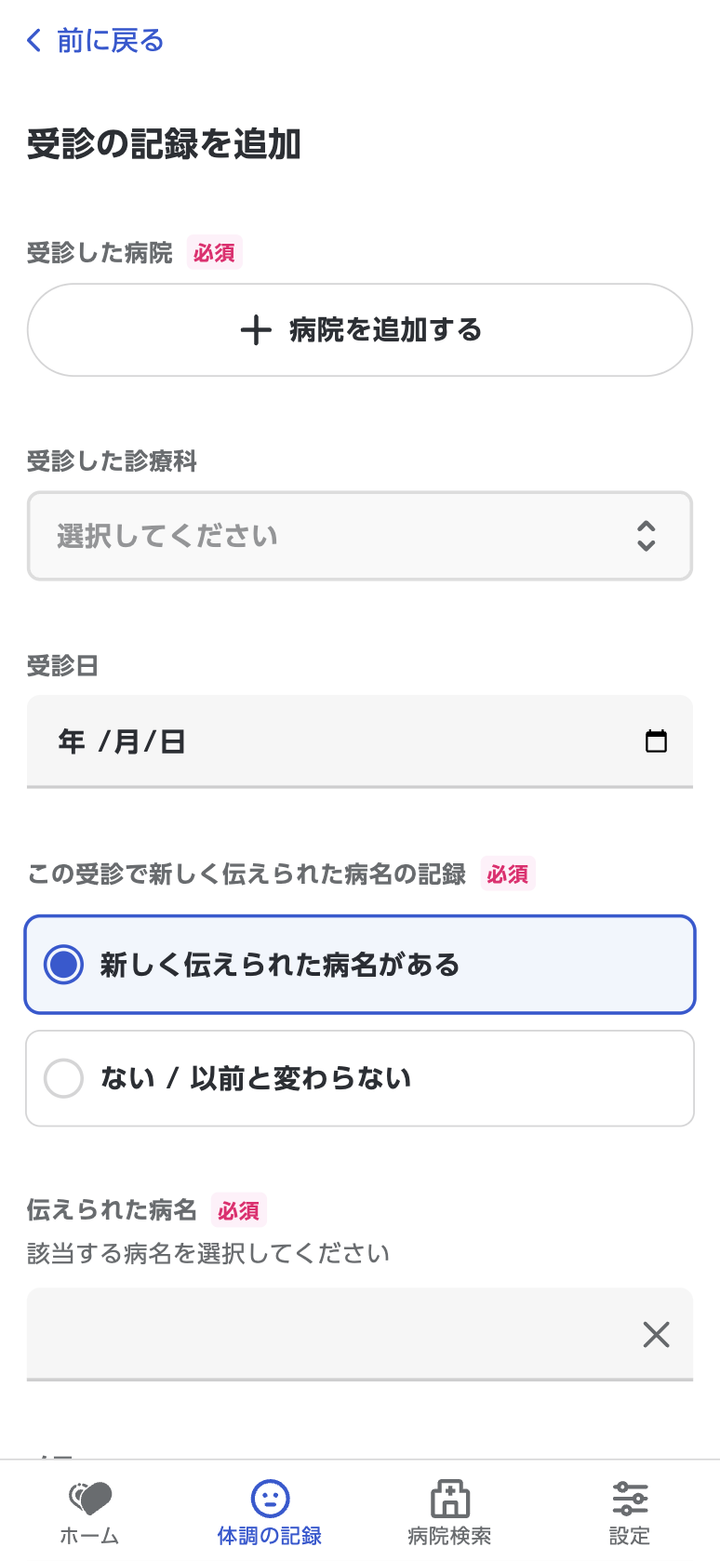Tap the face icon for 体調の記録

[x=269, y=1498]
